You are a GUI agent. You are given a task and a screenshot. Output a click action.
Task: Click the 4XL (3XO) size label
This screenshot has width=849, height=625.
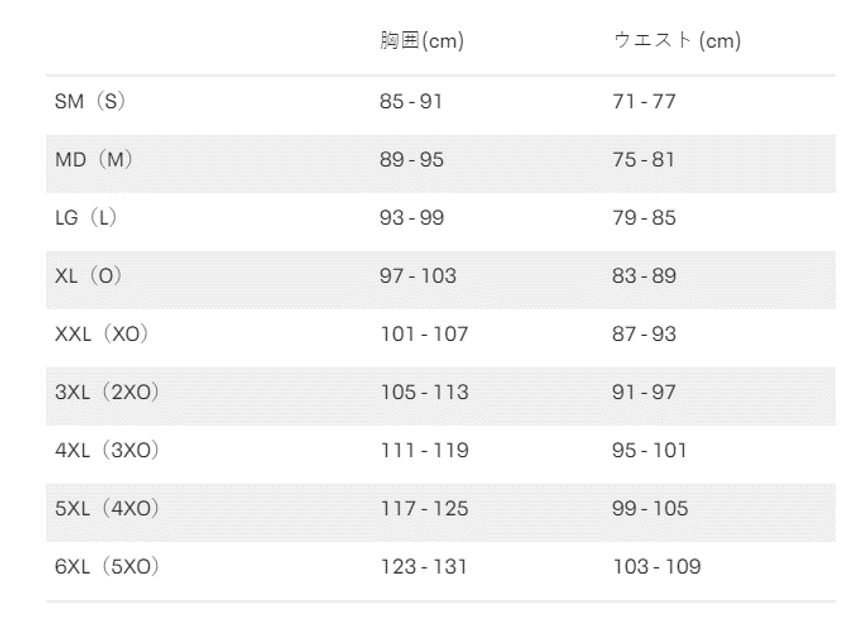click(x=110, y=449)
